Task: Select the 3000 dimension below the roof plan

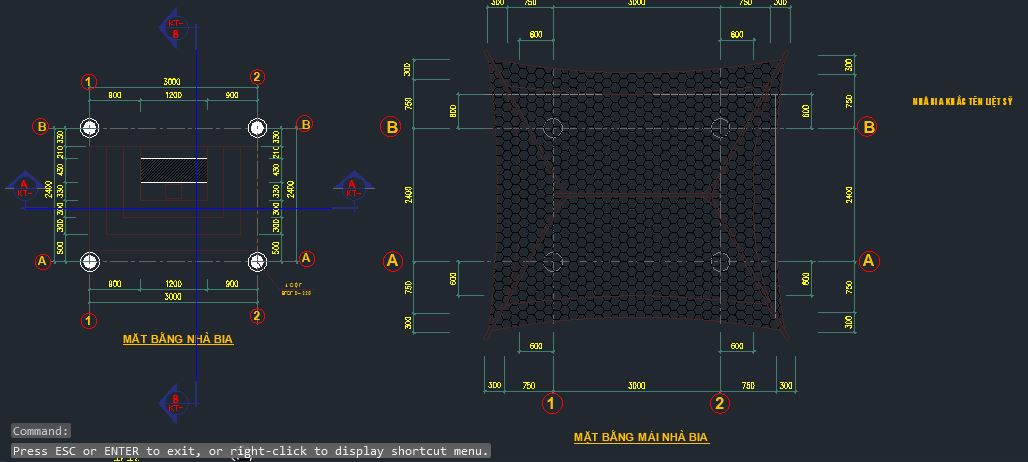Action: click(637, 385)
